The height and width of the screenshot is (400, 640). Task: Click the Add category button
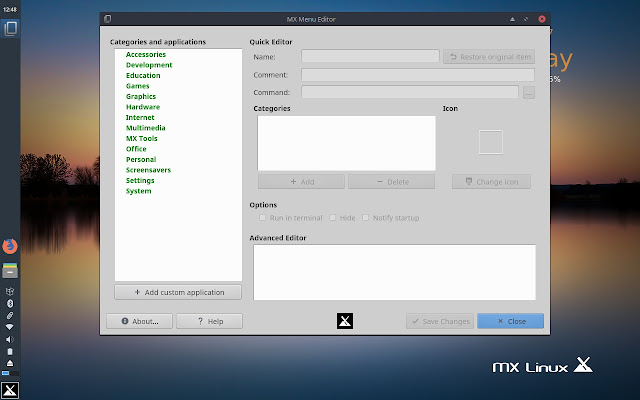click(301, 182)
